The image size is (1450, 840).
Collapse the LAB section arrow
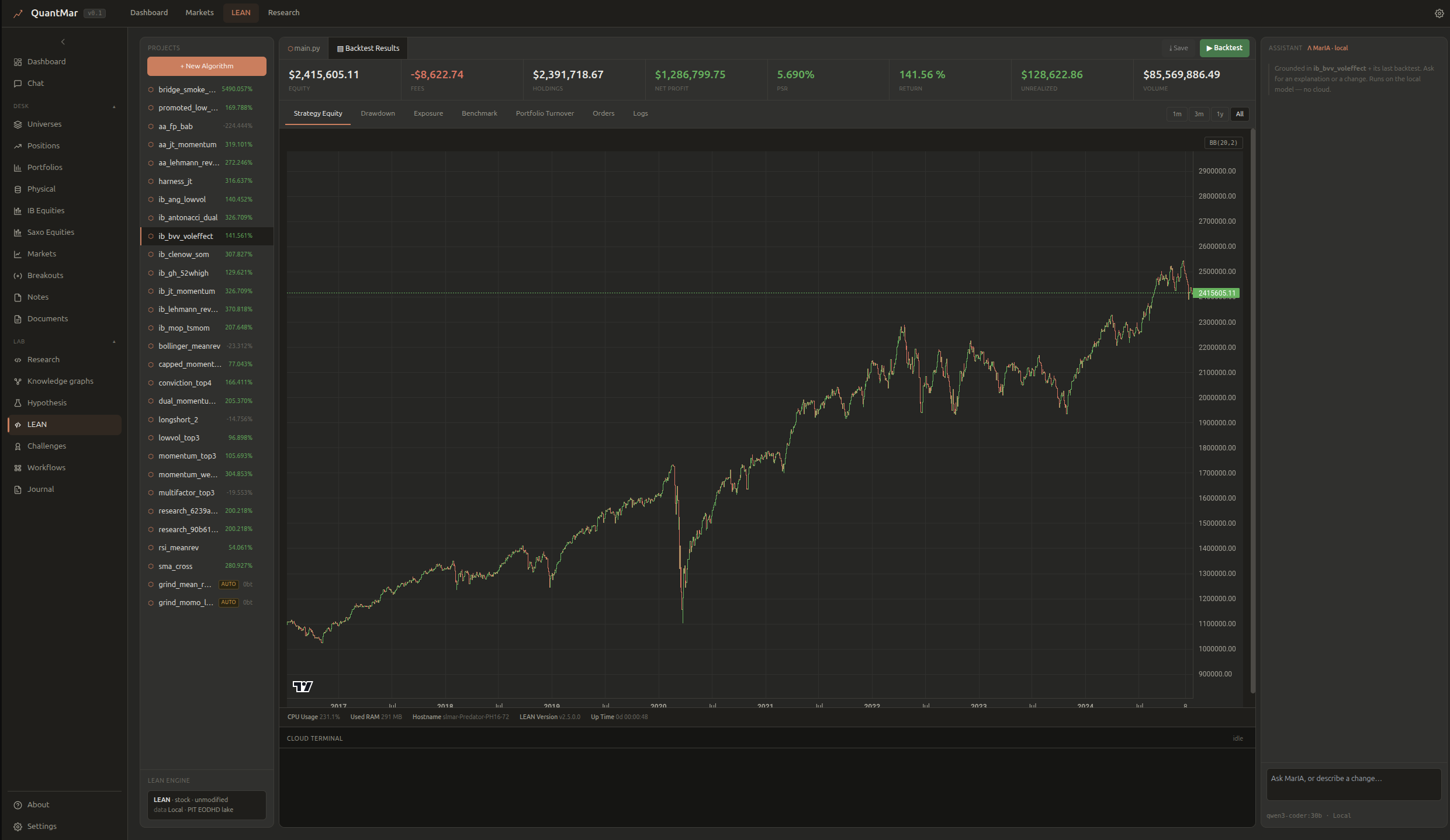pyautogui.click(x=114, y=342)
